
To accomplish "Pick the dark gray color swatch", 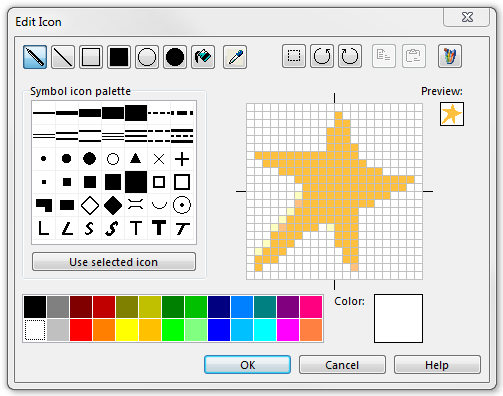I will click(58, 307).
